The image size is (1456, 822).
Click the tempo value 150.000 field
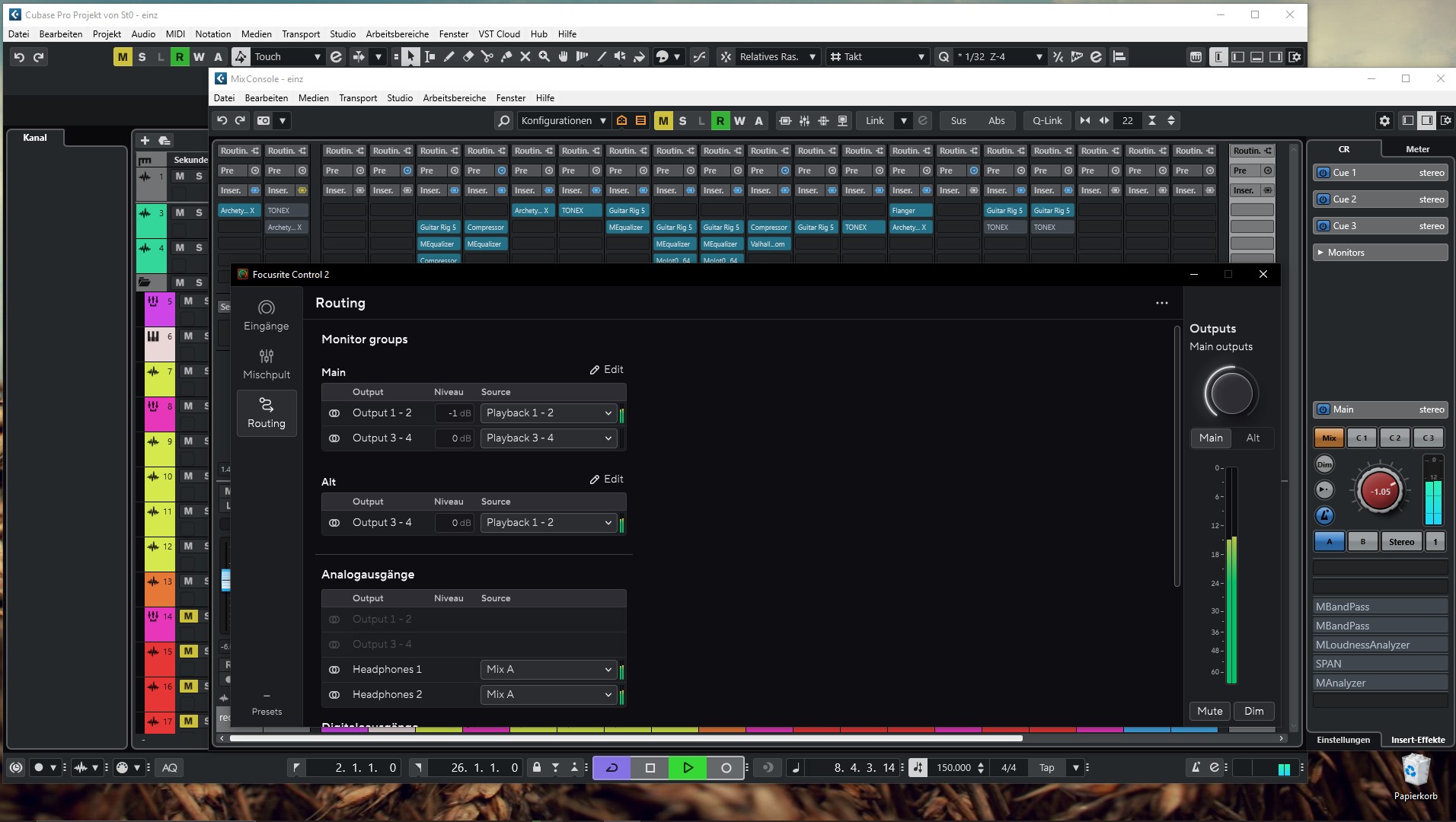[953, 768]
